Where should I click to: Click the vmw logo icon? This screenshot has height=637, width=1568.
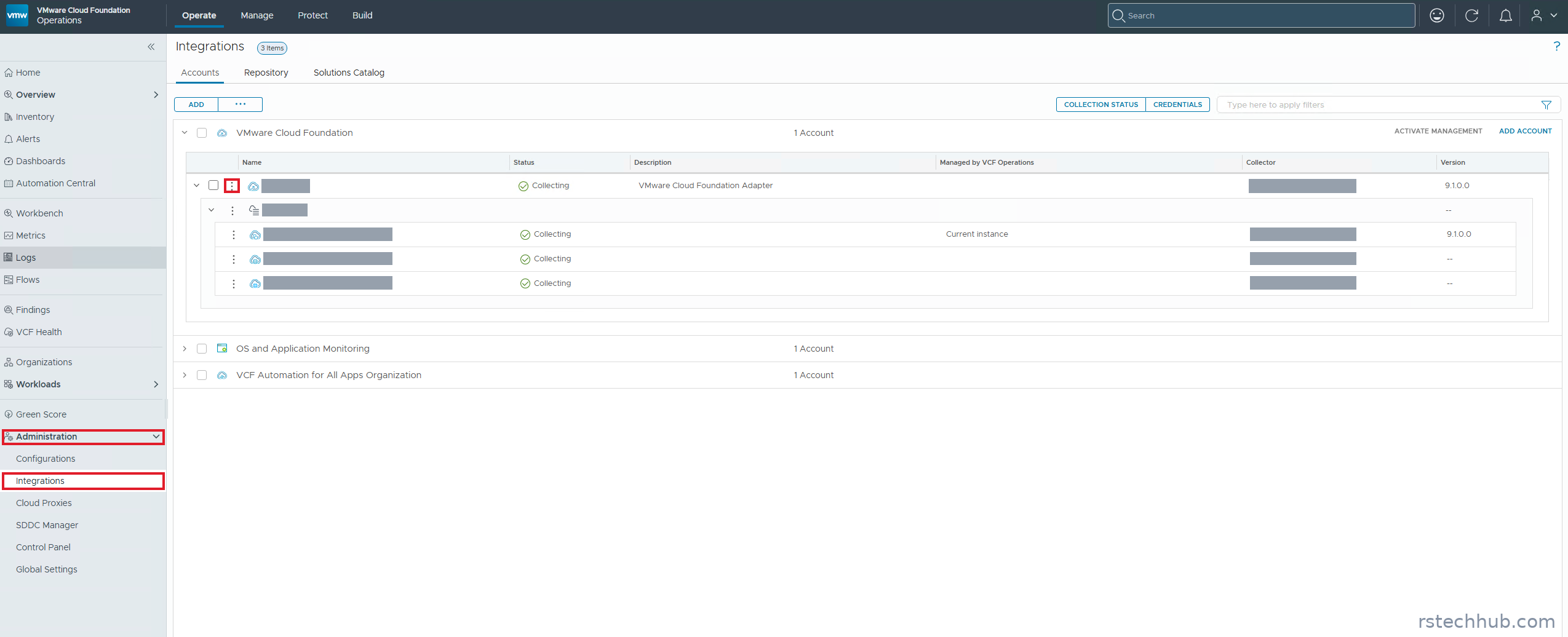click(17, 15)
